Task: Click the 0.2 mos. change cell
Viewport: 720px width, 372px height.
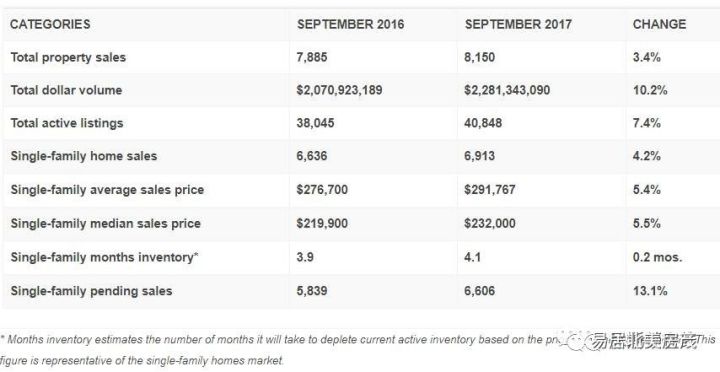Action: (657, 257)
